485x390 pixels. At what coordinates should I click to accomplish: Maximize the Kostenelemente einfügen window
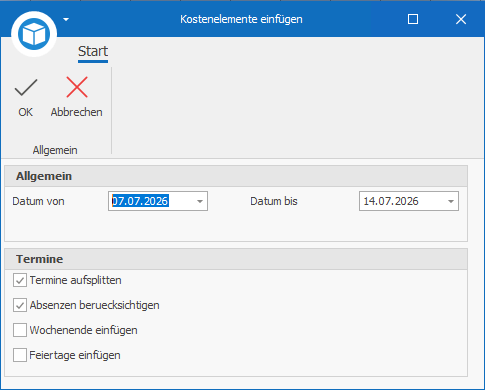tap(413, 19)
